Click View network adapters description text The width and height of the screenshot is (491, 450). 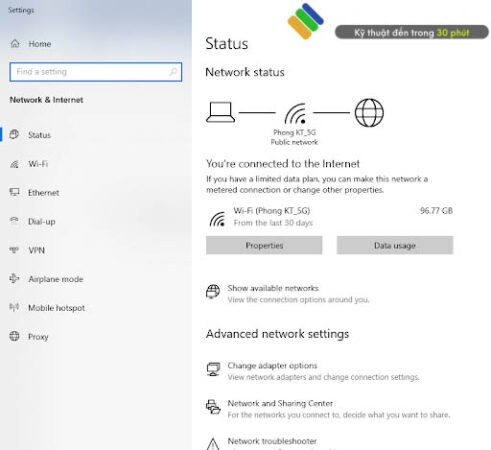point(323,377)
